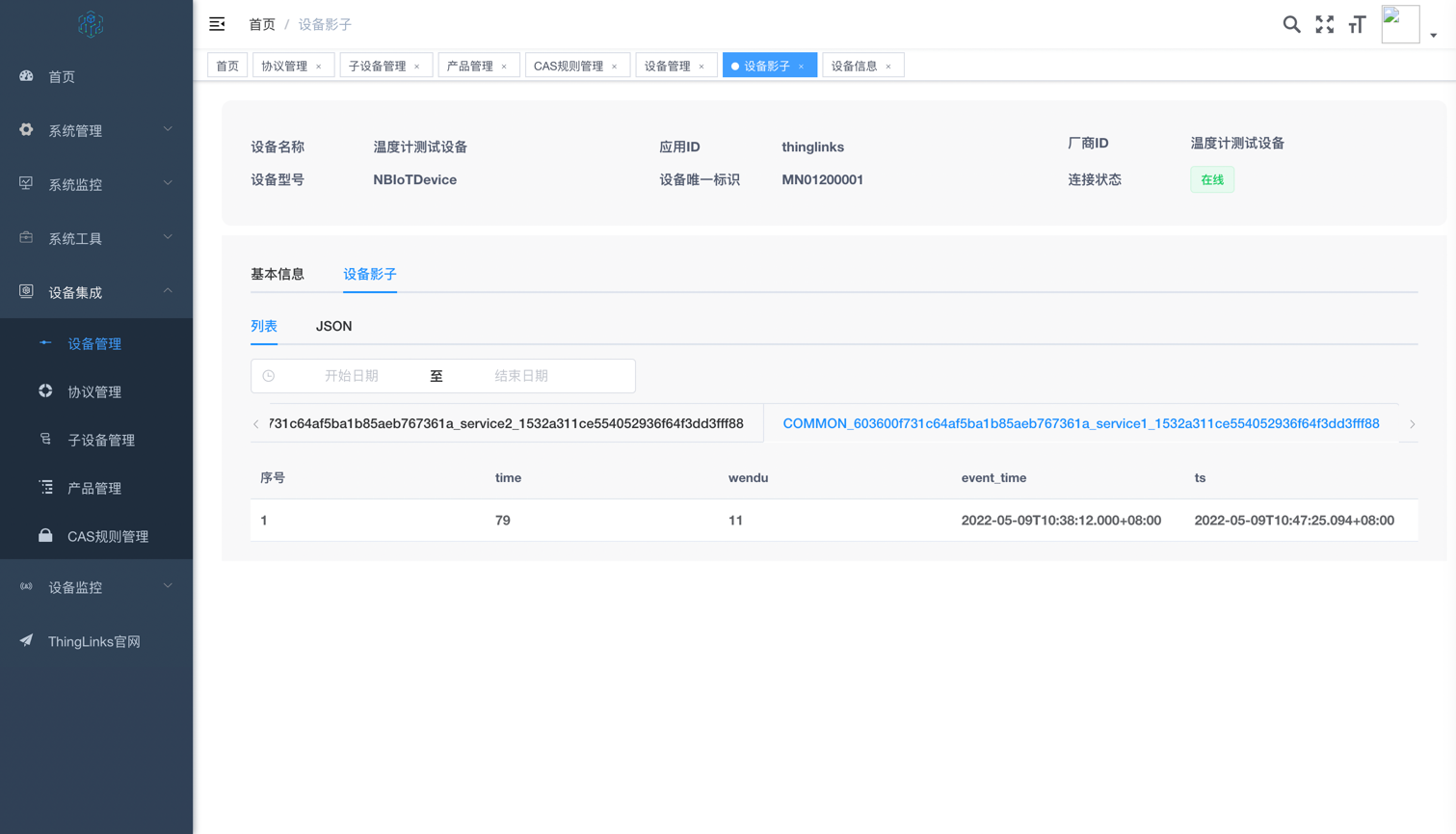This screenshot has height=834, width=1456.
Task: Open 设备管理 sidebar item
Action: click(x=96, y=343)
